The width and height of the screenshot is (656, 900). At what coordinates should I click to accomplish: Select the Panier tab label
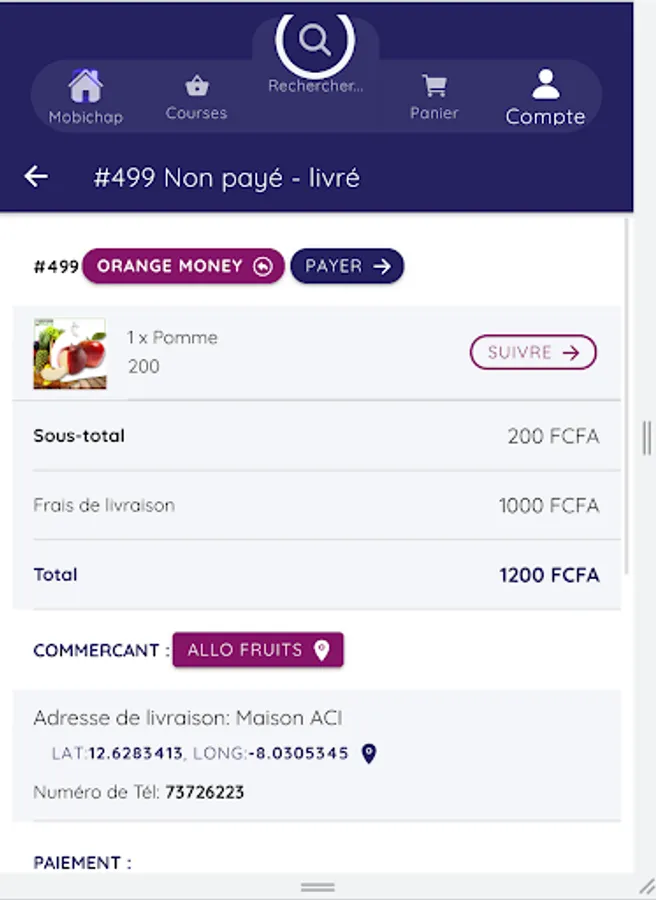tap(434, 112)
